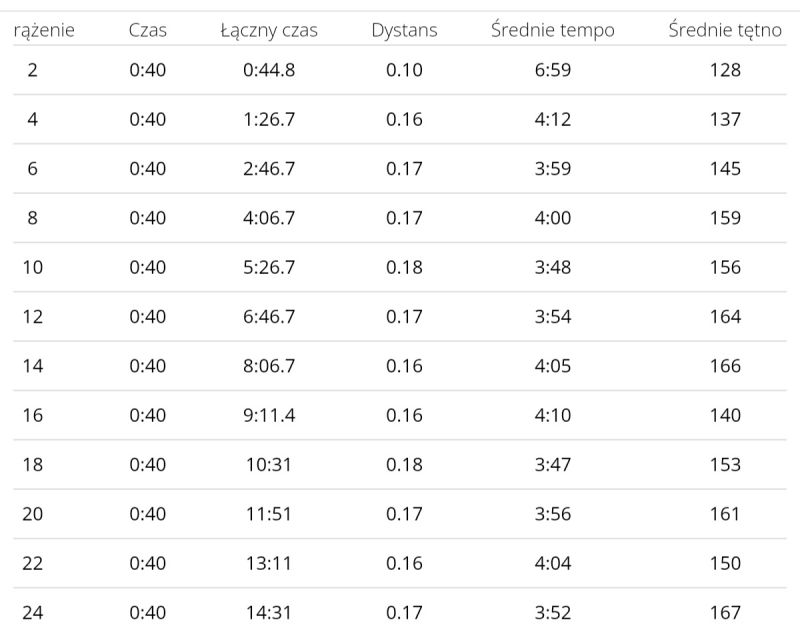Click heart rate value 166

[x=725, y=366]
